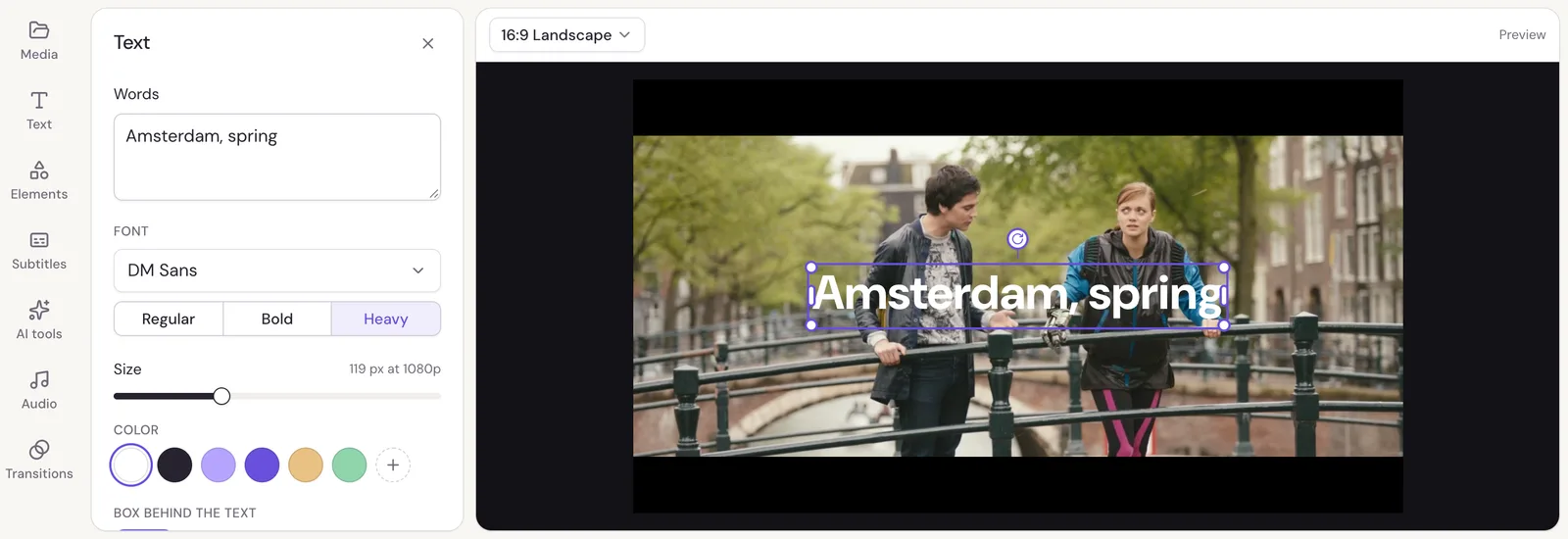1568x539 pixels.
Task: Open the Elements panel
Action: [39, 181]
